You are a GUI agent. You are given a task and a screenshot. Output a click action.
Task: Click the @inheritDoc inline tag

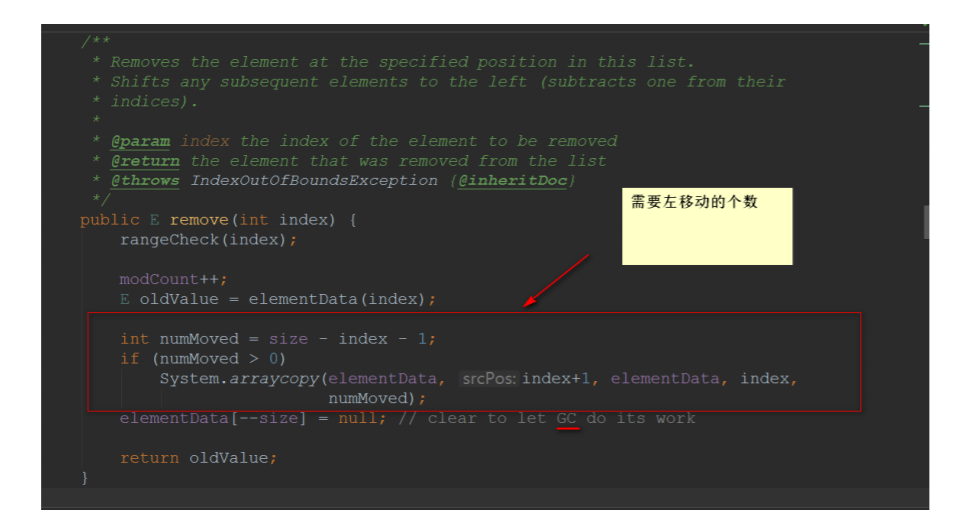(512, 181)
